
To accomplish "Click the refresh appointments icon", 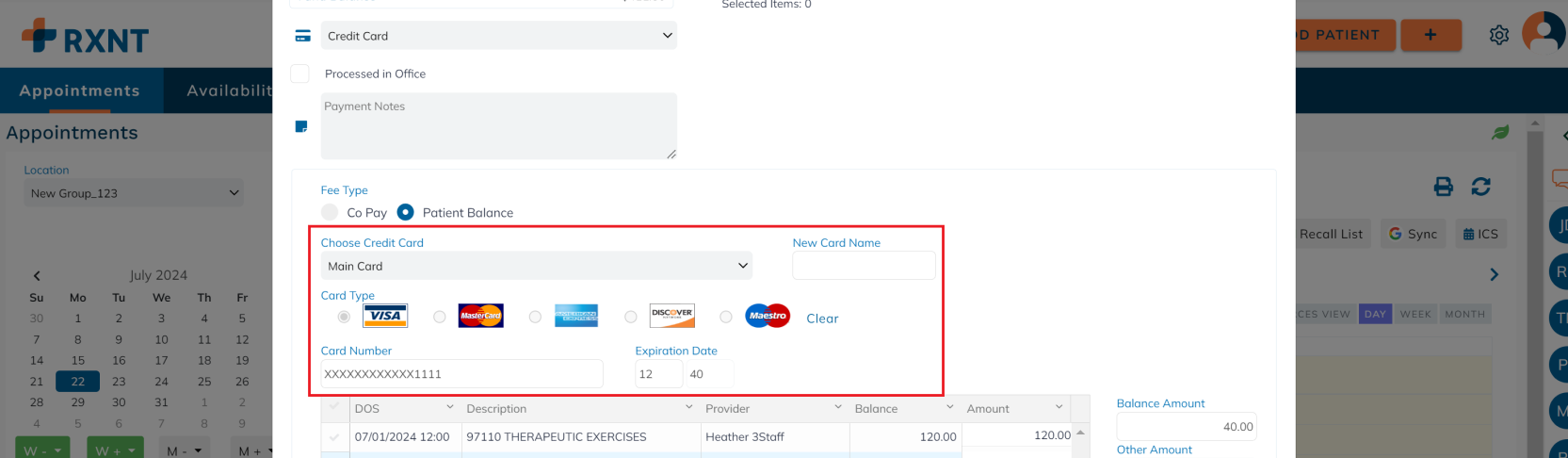I will coord(1480,187).
